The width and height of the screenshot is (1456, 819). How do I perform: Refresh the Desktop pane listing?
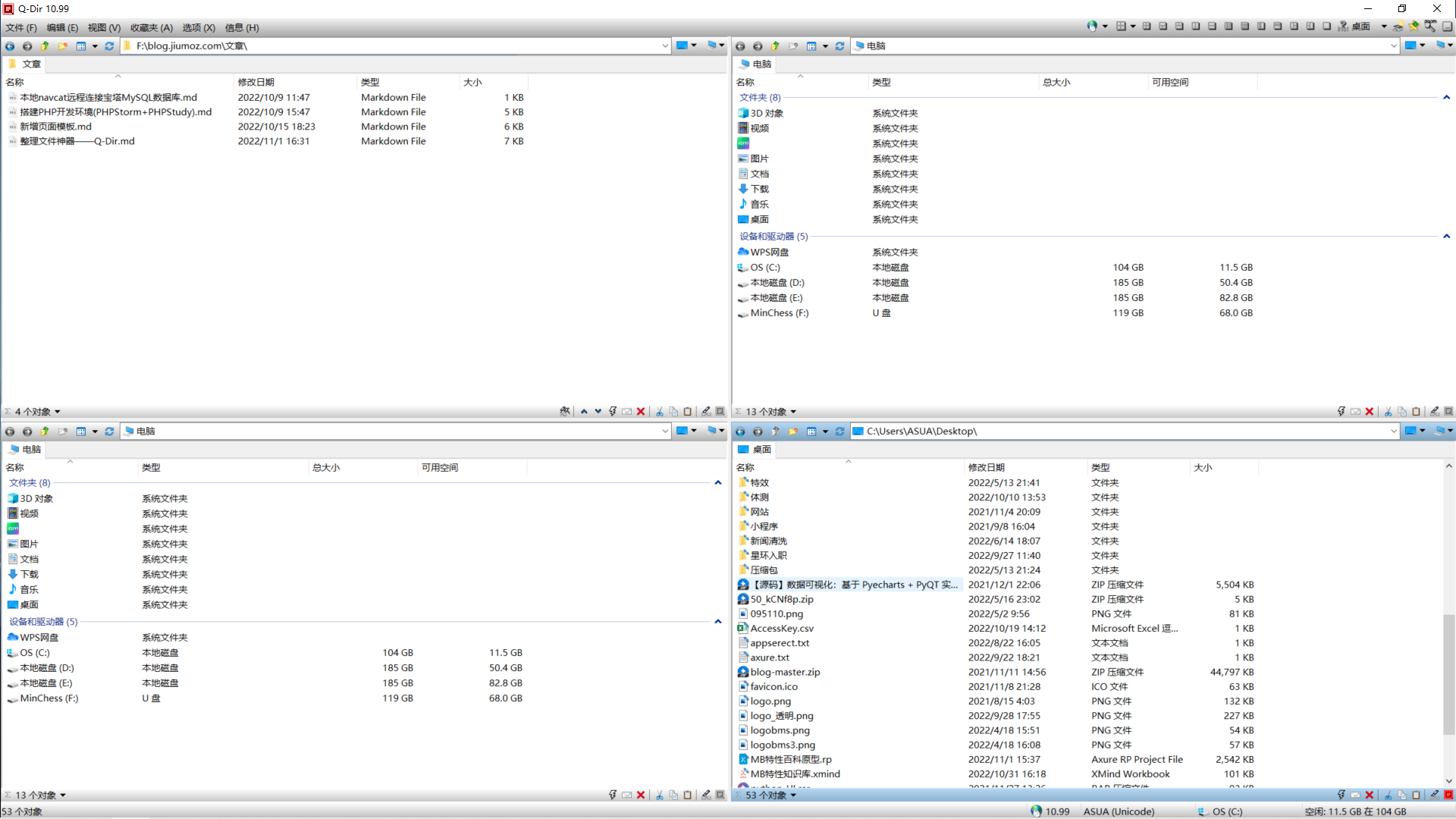pos(839,431)
